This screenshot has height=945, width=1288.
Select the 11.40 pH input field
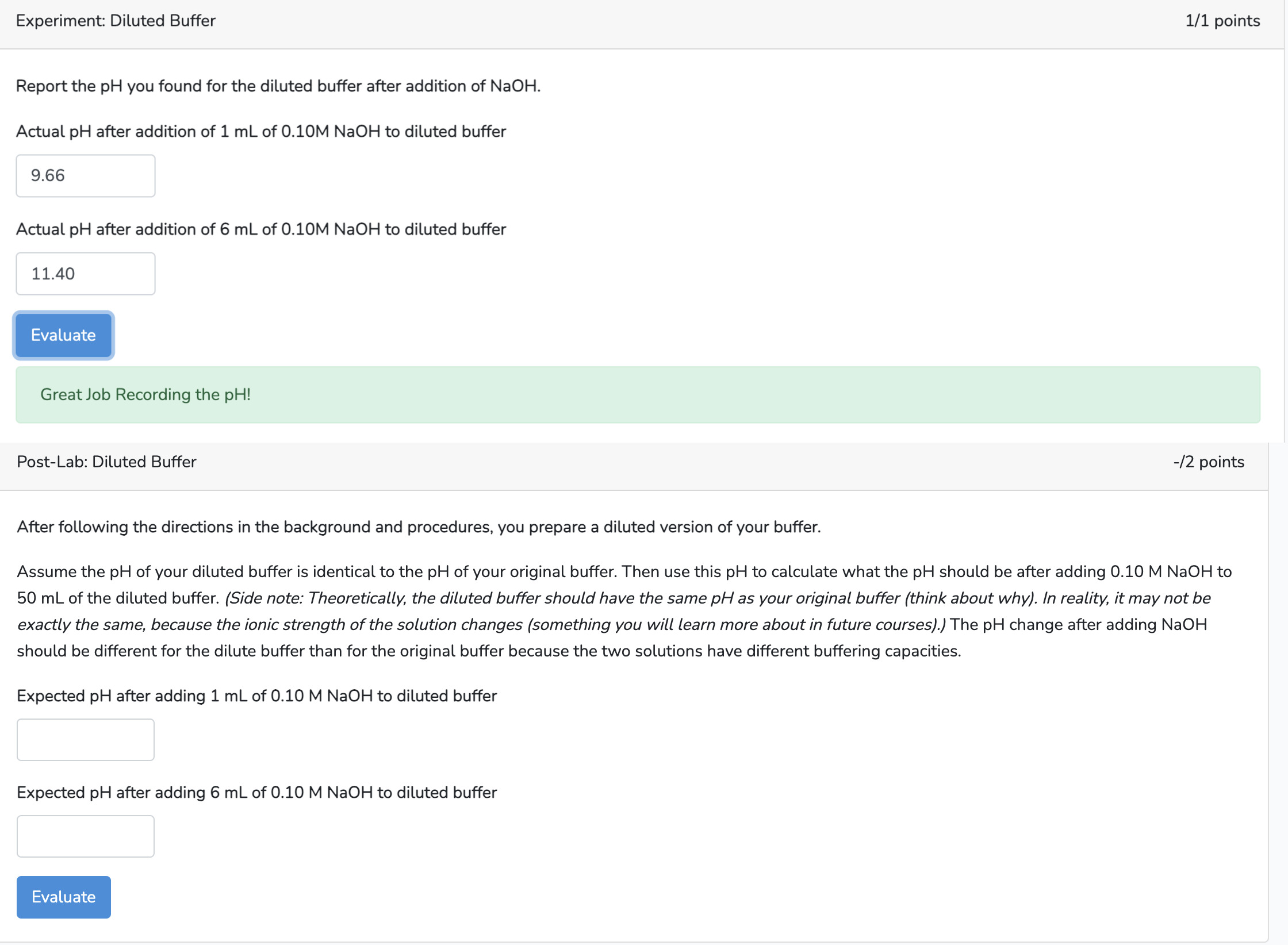[x=85, y=273]
